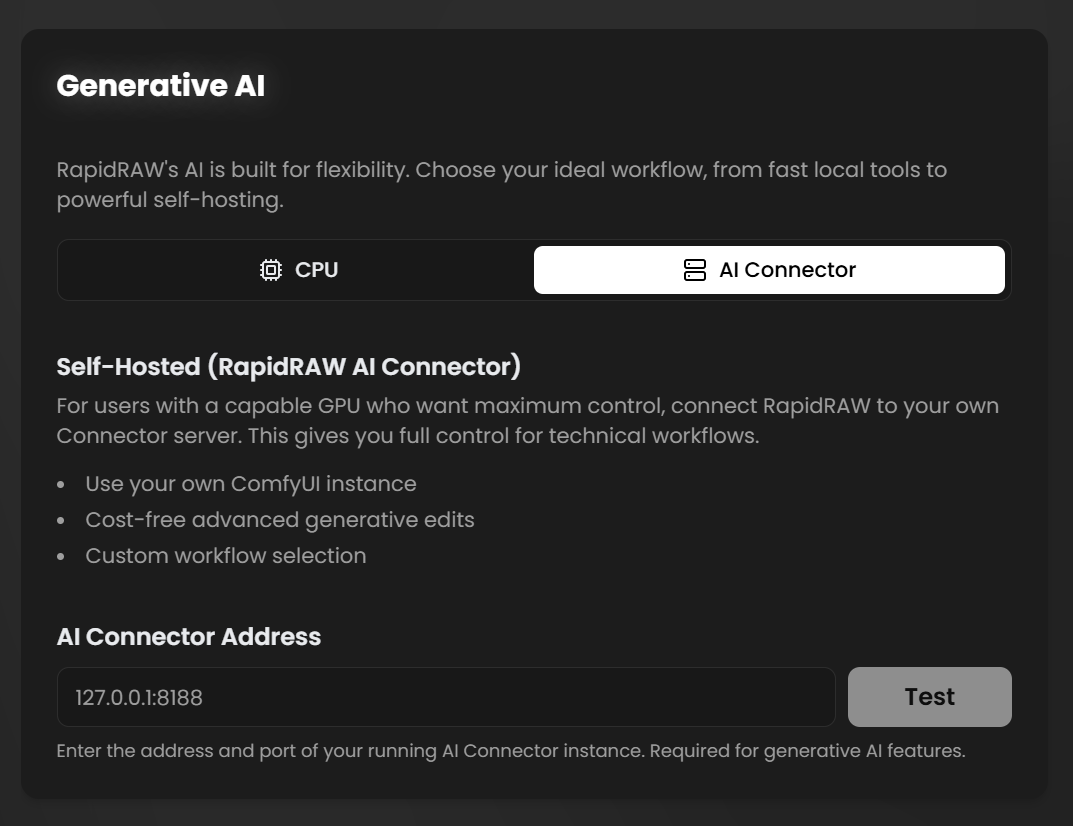Click the Generative AI heading
Viewport: 1073px width, 826px height.
tap(161, 86)
